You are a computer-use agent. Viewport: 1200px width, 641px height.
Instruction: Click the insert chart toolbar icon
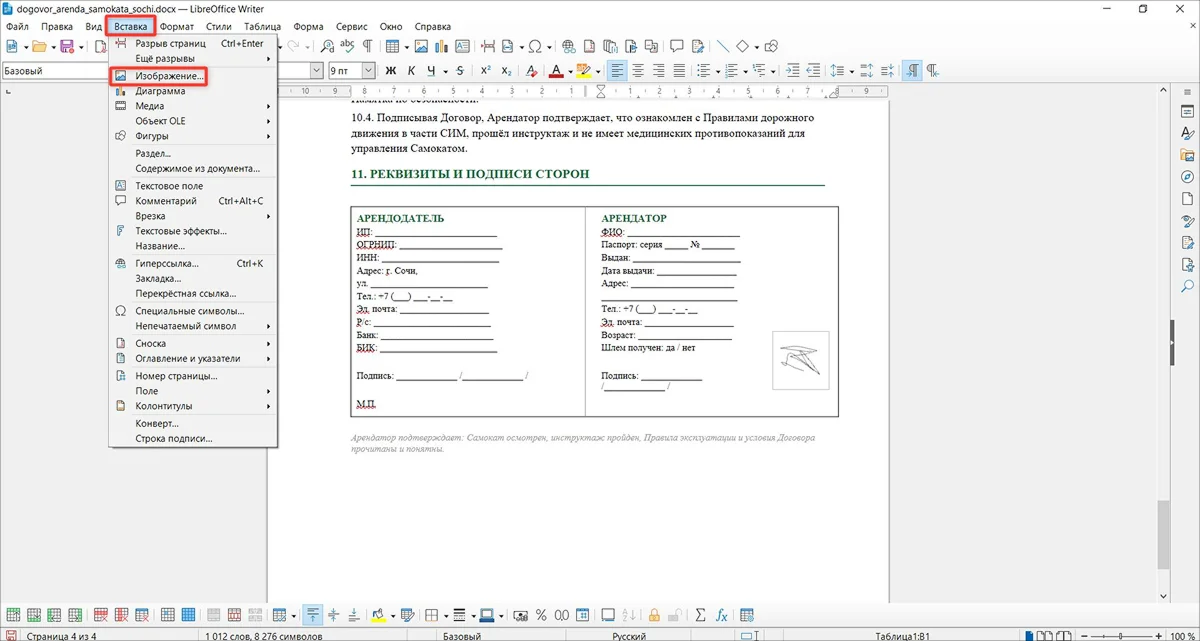point(441,46)
